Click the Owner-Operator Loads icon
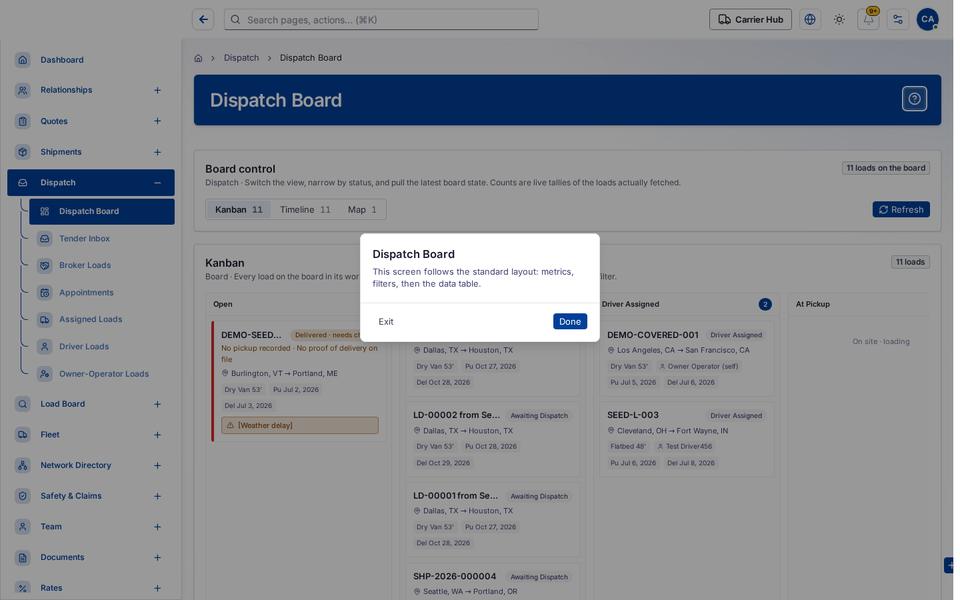960x600 pixels. [x=45, y=374]
